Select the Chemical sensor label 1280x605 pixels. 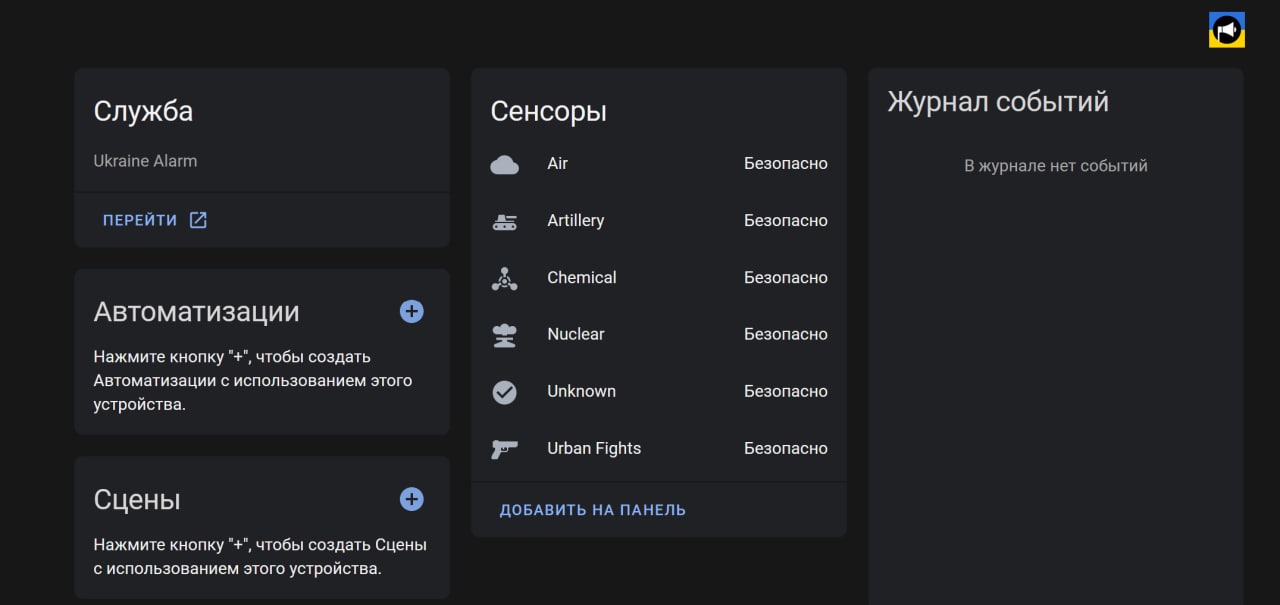click(582, 278)
